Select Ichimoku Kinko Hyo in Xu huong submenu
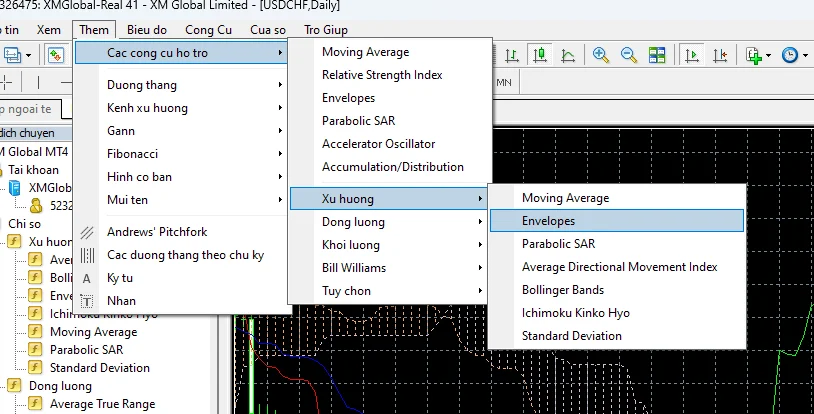 617,313
